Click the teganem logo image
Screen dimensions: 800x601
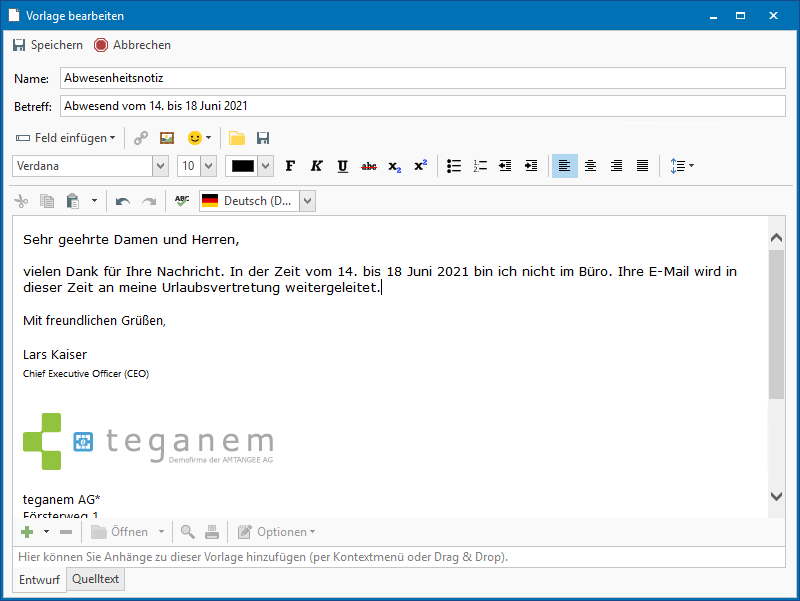[148, 441]
